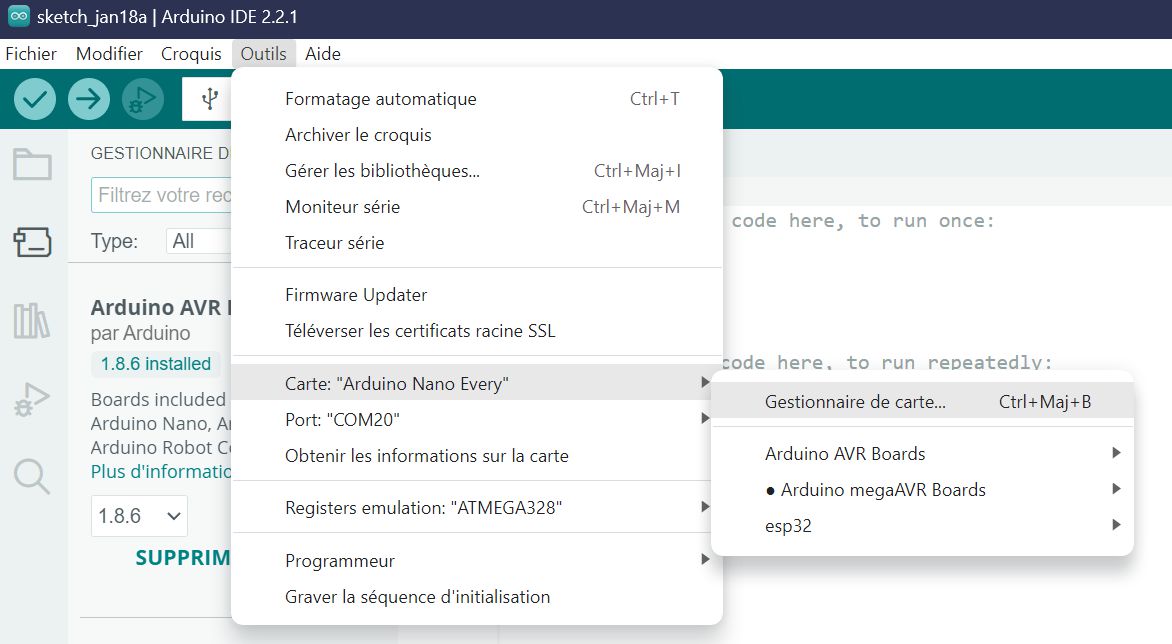Screen dimensions: 1172x644
Task: Close the Outils menu
Action: 264,54
